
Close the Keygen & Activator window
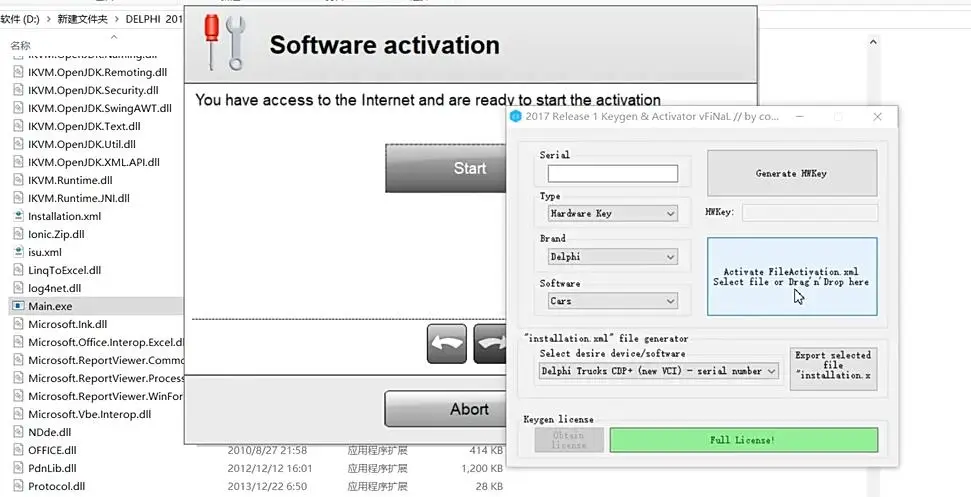click(877, 116)
